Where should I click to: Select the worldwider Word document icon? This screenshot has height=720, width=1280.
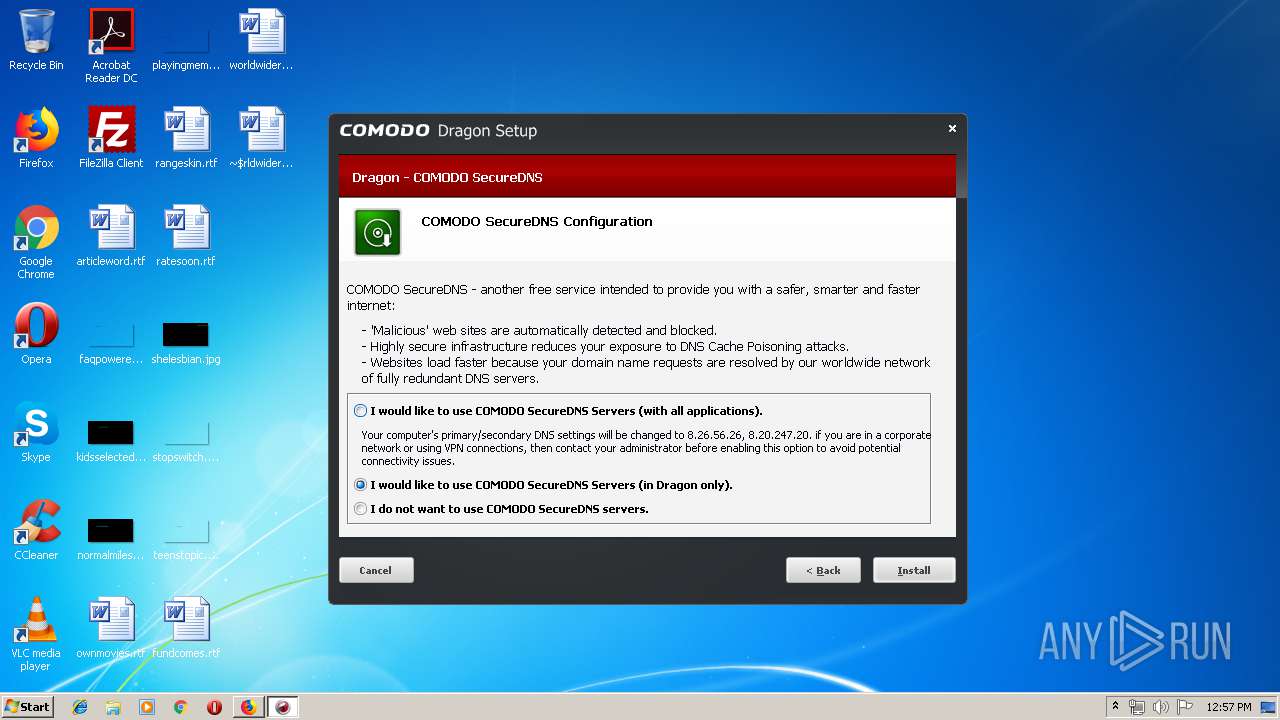(x=261, y=40)
